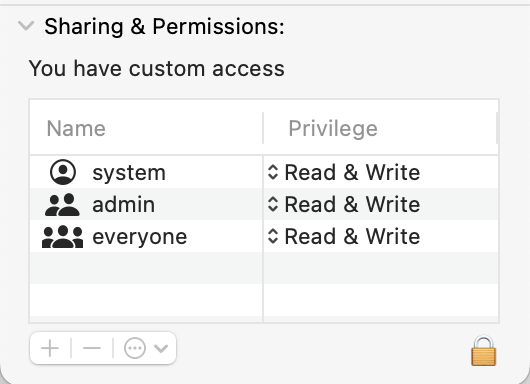Remove selected user with the minus button
The image size is (530, 384).
click(x=92, y=348)
